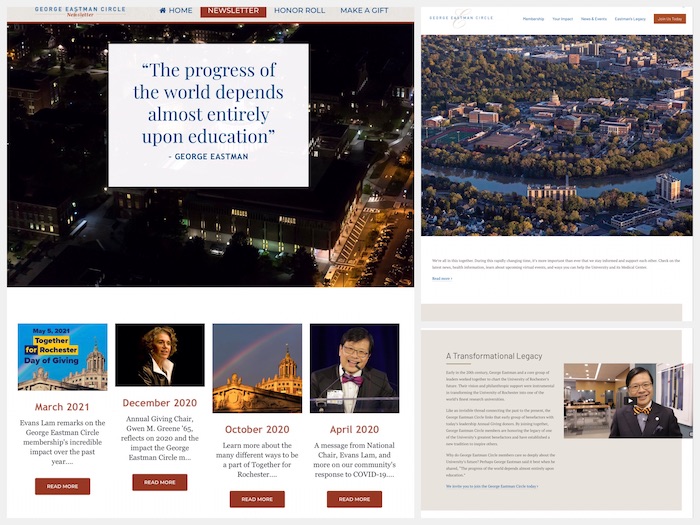700x525 pixels.
Task: Click READ MORE under March 2021
Action: click(x=62, y=486)
